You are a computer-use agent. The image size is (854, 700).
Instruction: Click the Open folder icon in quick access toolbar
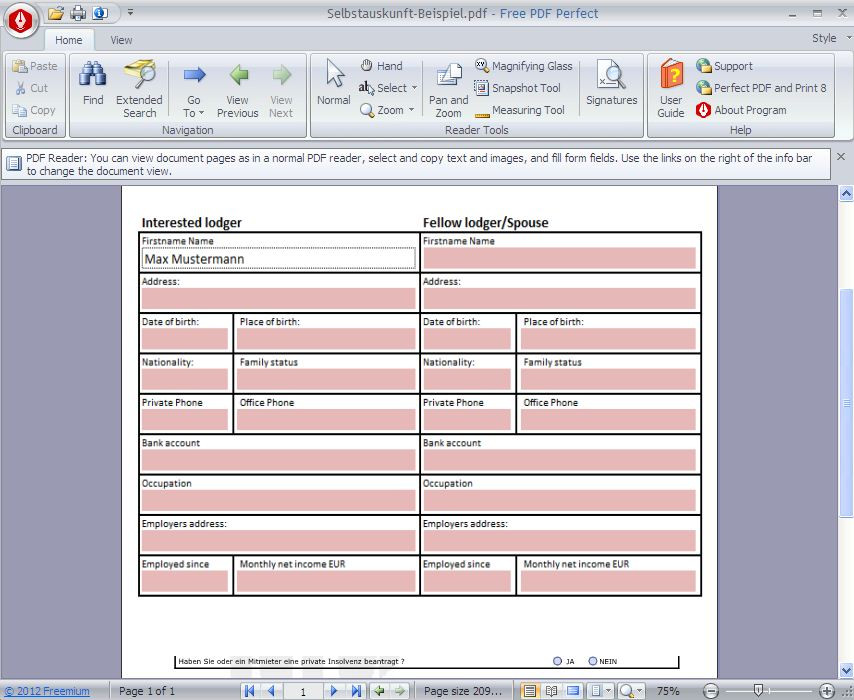point(56,13)
